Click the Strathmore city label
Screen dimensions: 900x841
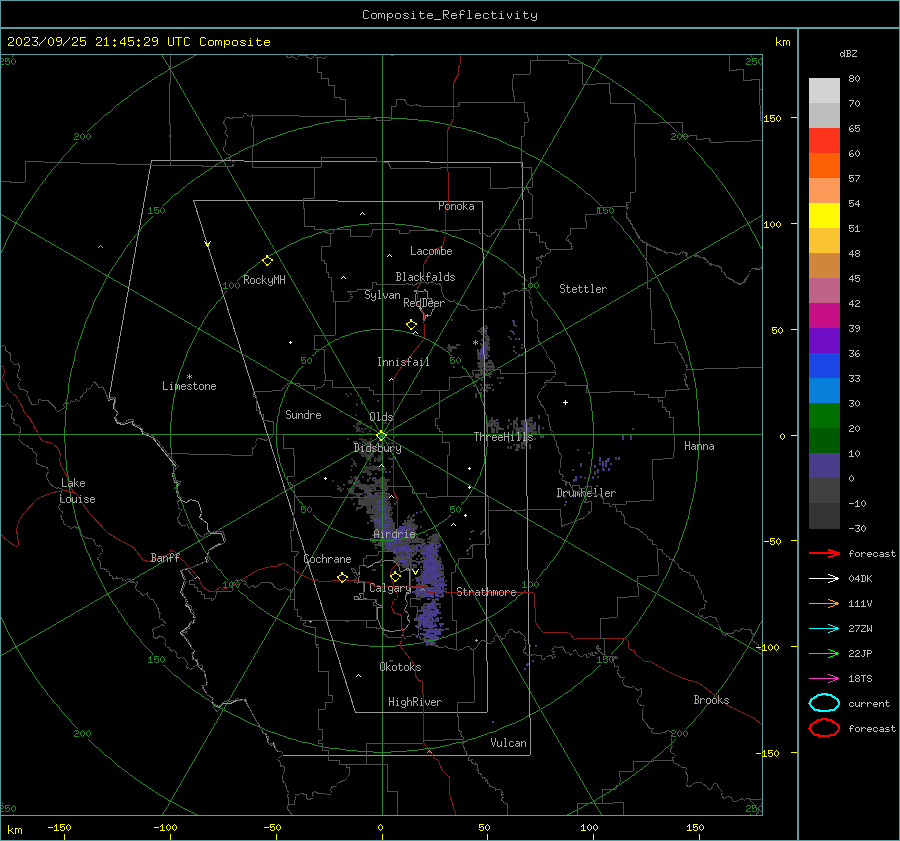point(486,592)
